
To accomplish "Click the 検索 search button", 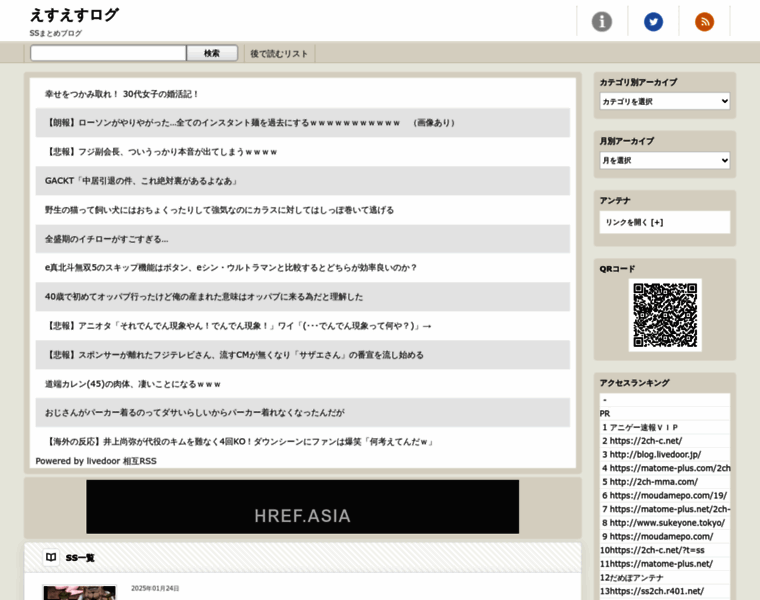I will pyautogui.click(x=212, y=53).
